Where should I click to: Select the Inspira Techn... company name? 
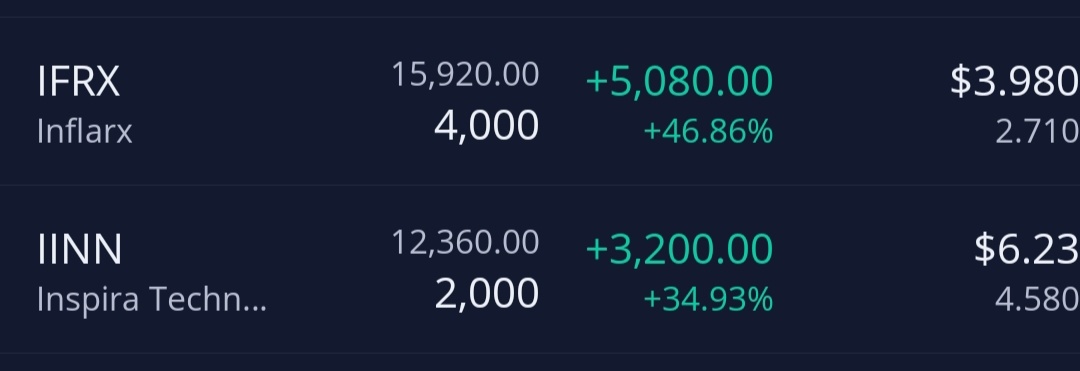152,299
